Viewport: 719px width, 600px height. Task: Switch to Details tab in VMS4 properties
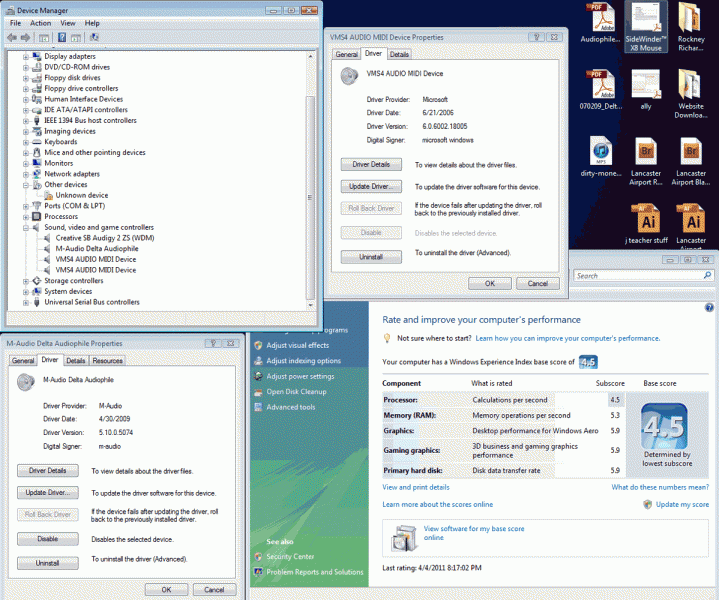399,54
